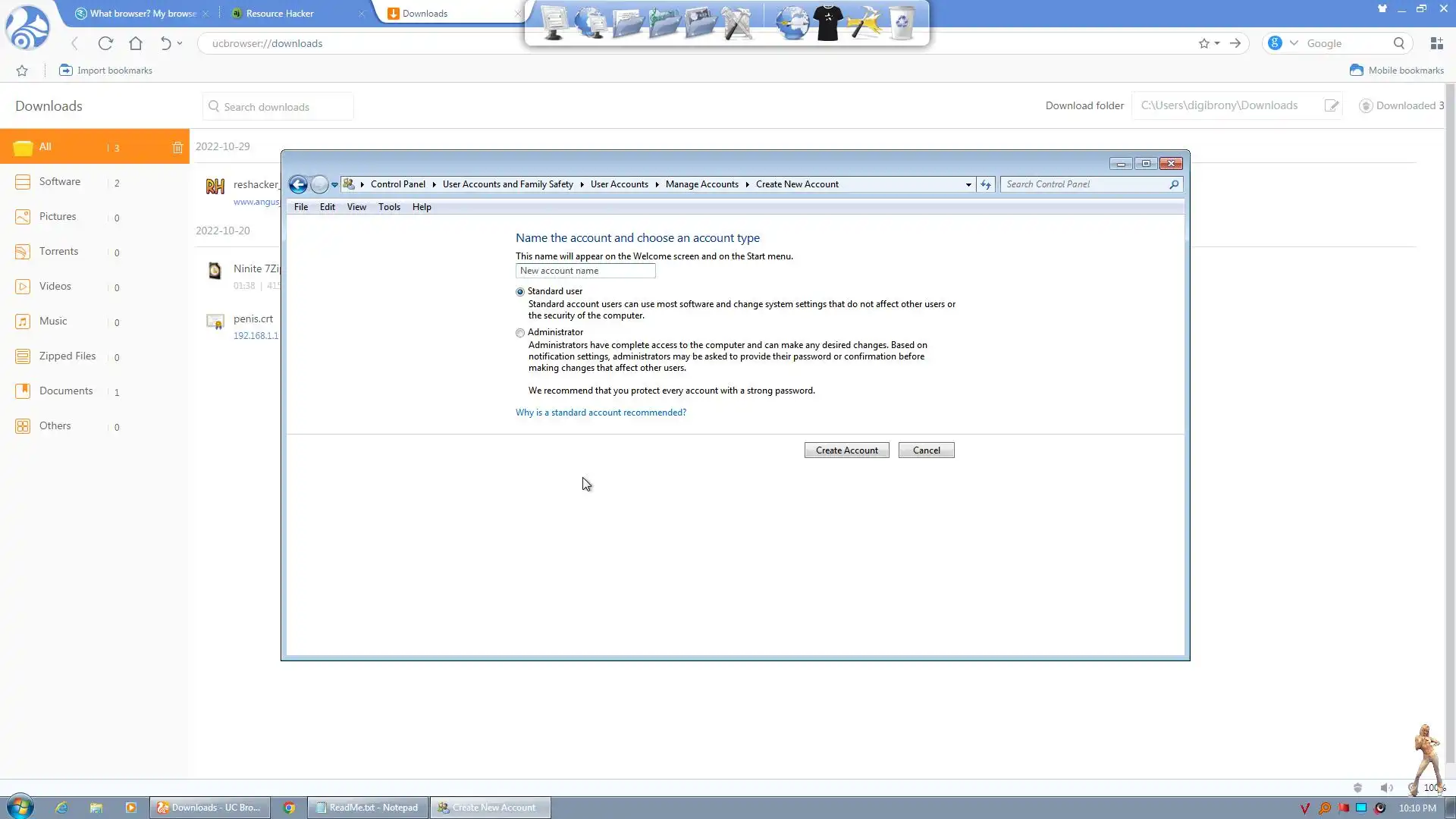Viewport: 1456px width, 819px height.
Task: Open search engine selector dropdown
Action: [1294, 43]
